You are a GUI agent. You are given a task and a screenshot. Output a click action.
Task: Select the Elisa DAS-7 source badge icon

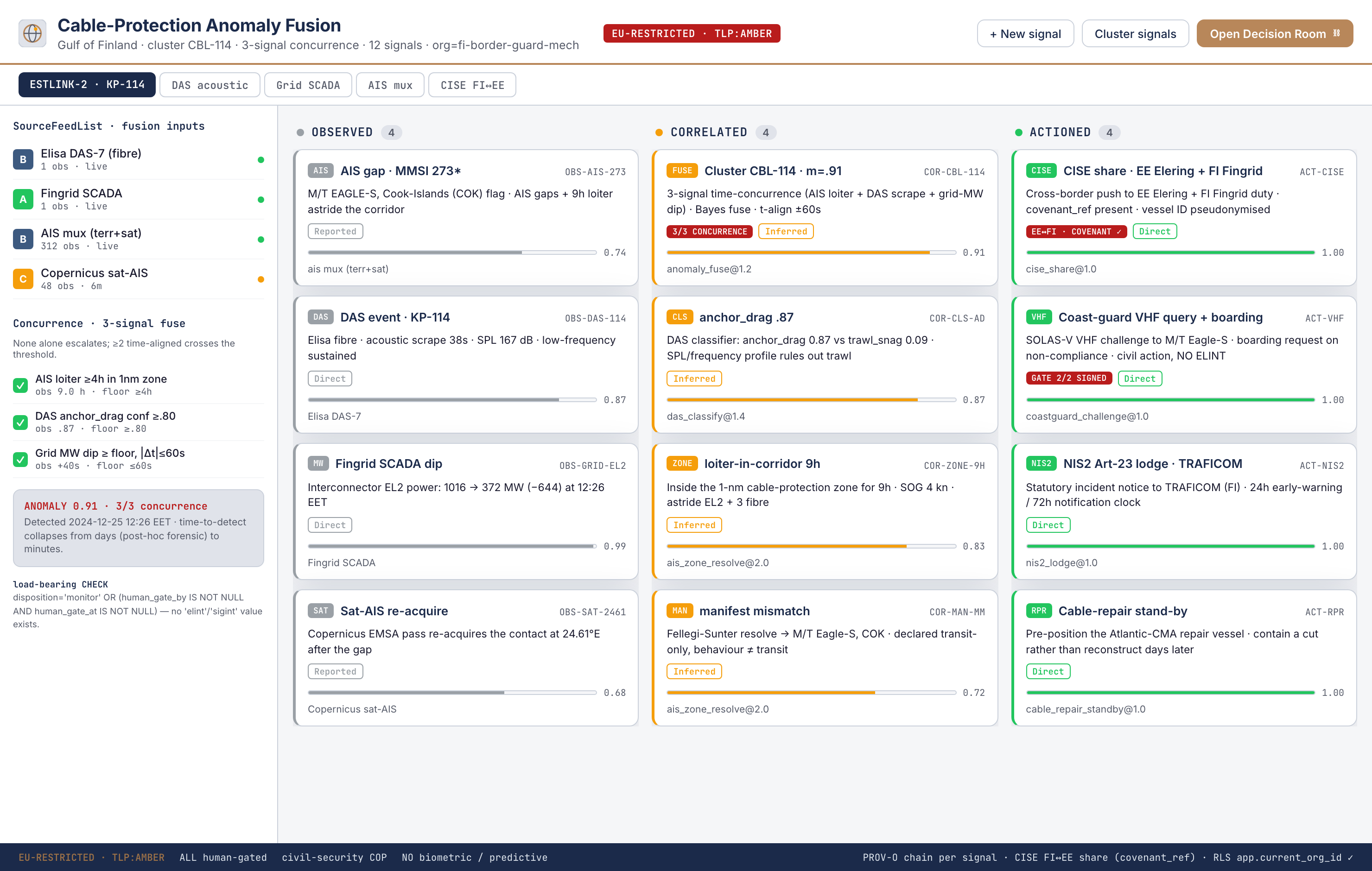point(23,159)
